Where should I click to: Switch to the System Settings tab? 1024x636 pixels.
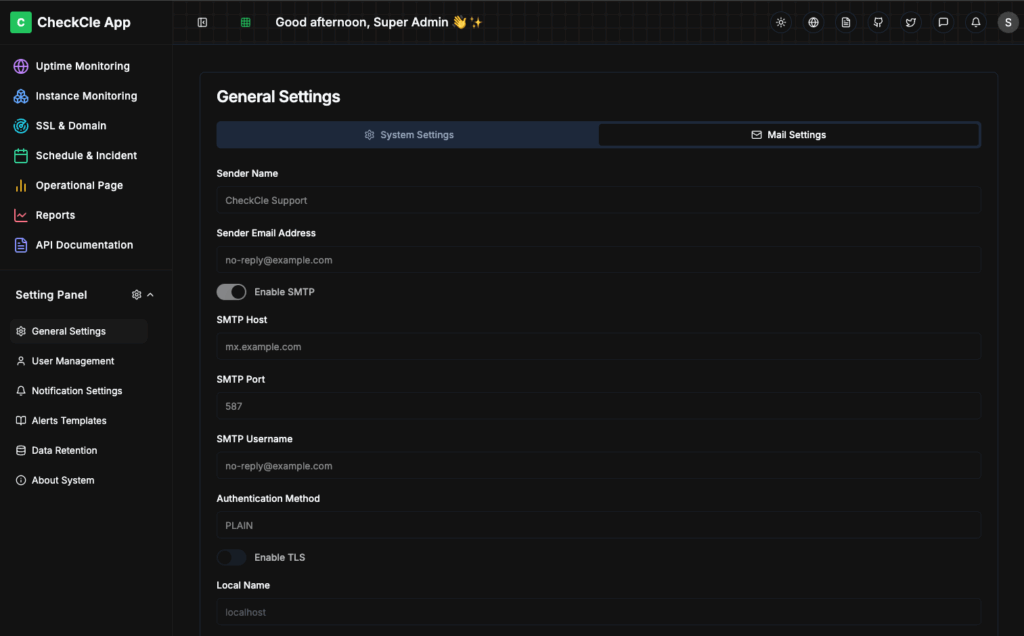408,135
